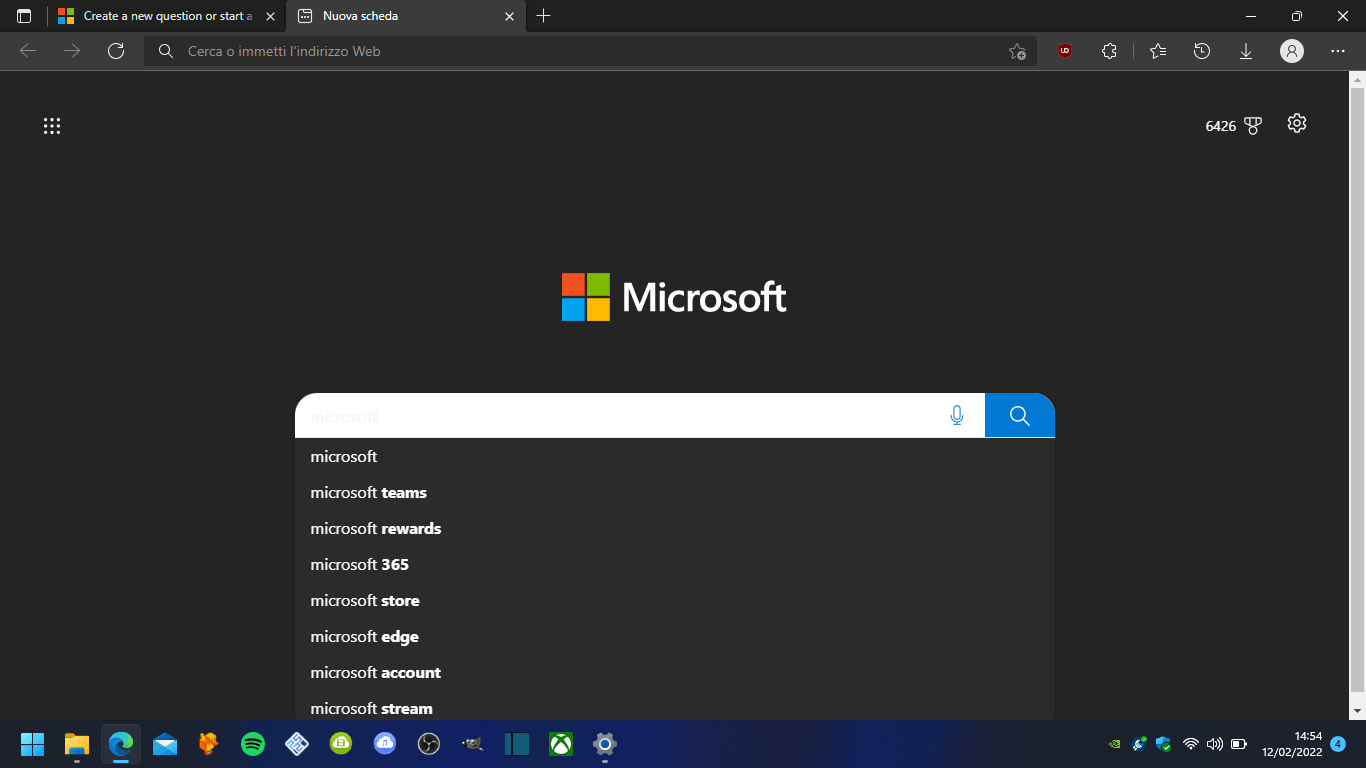
Task: Click the page scrollbar up arrow
Action: [x=1357, y=79]
